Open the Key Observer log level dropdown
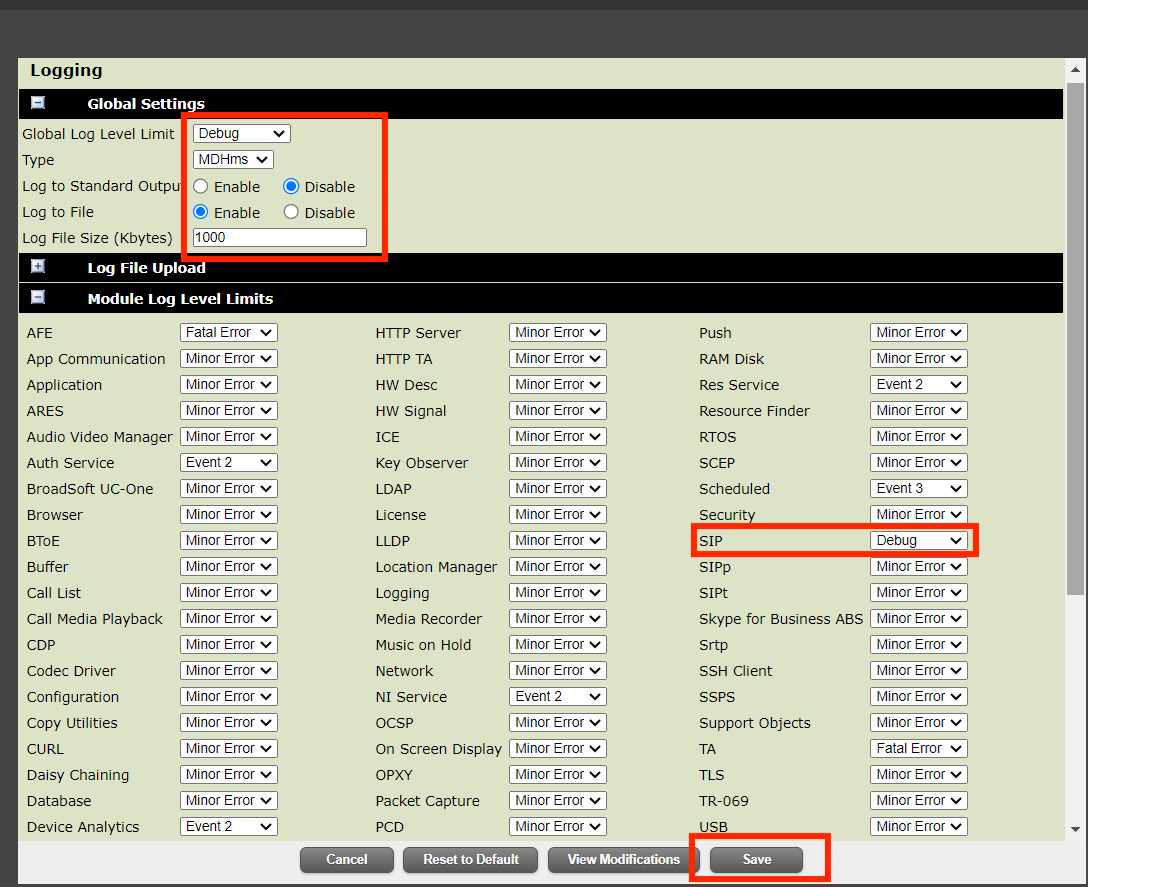The width and height of the screenshot is (1152, 887). click(x=558, y=462)
